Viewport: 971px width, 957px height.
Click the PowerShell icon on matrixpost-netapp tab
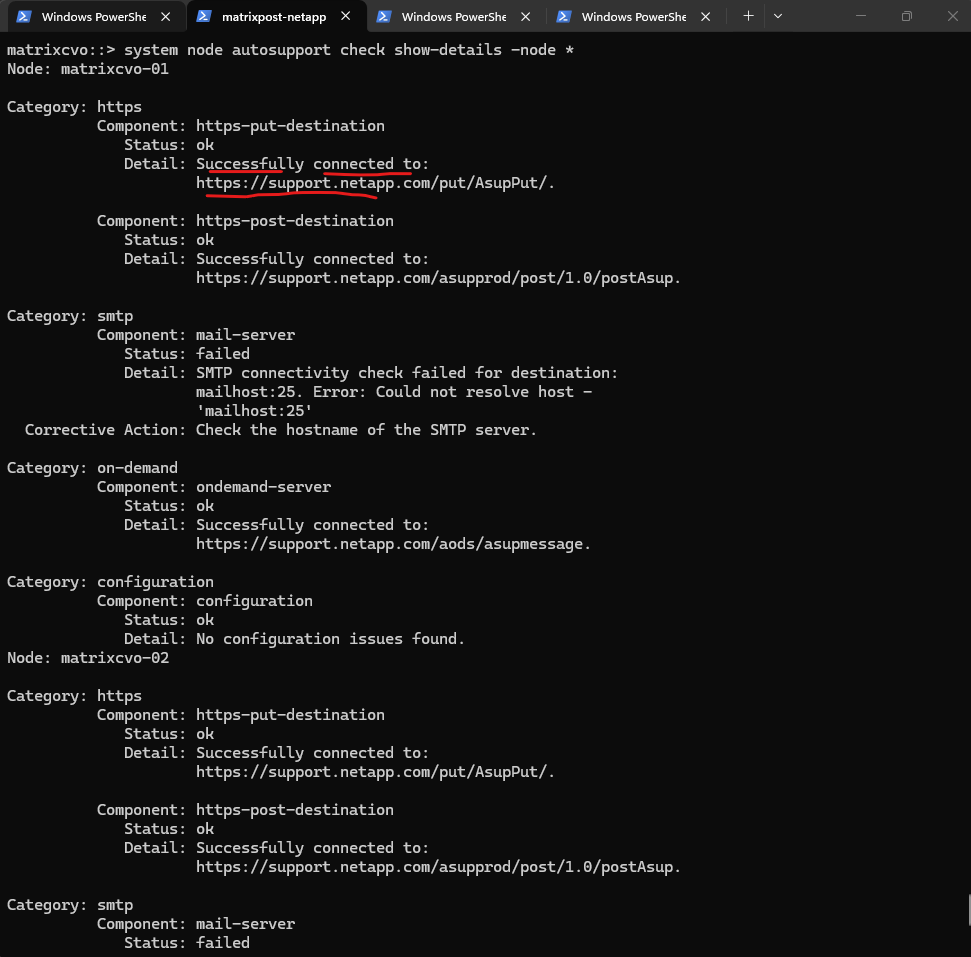click(x=204, y=17)
